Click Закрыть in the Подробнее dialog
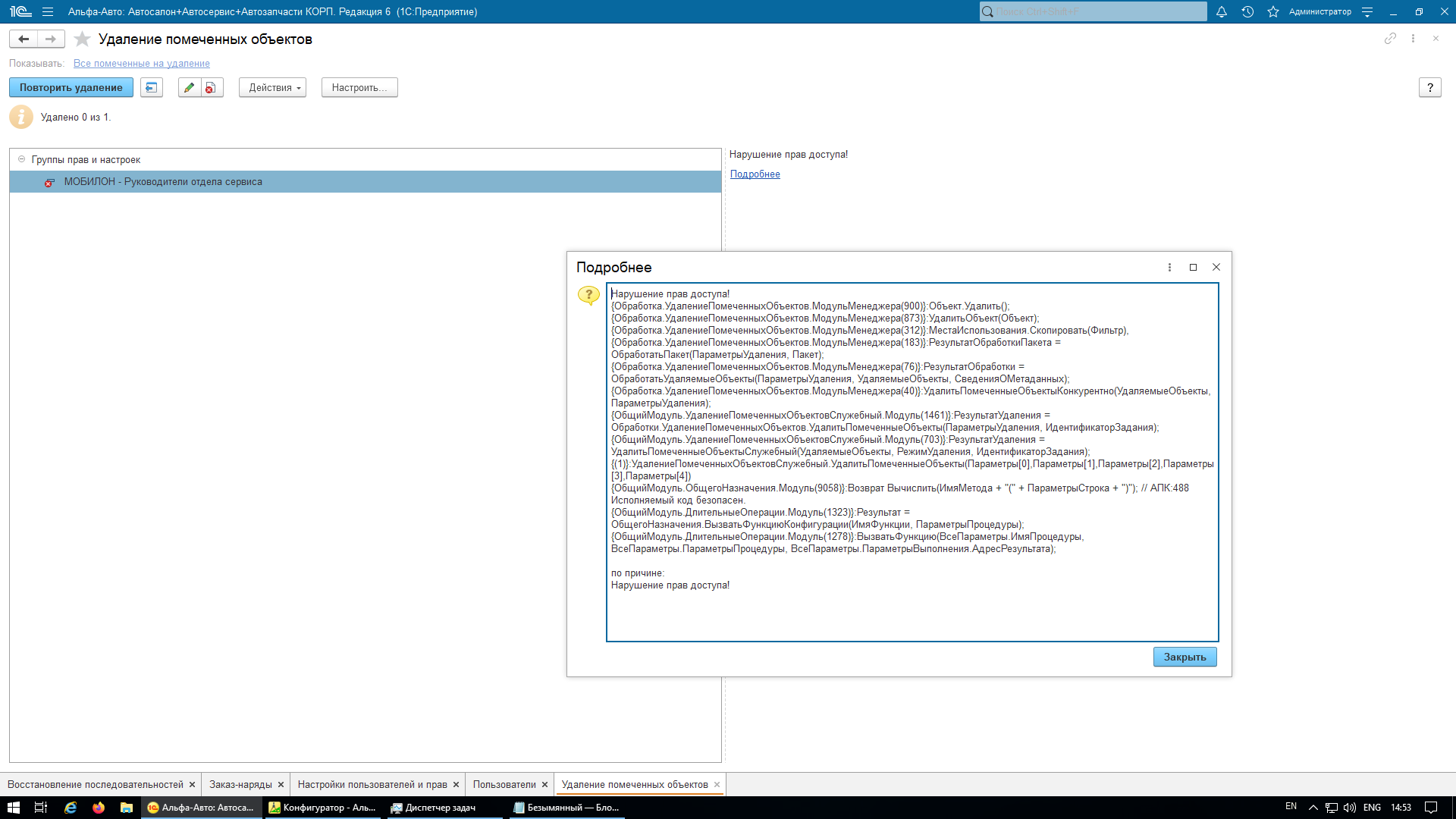This screenshot has height=819, width=1456. point(1185,657)
